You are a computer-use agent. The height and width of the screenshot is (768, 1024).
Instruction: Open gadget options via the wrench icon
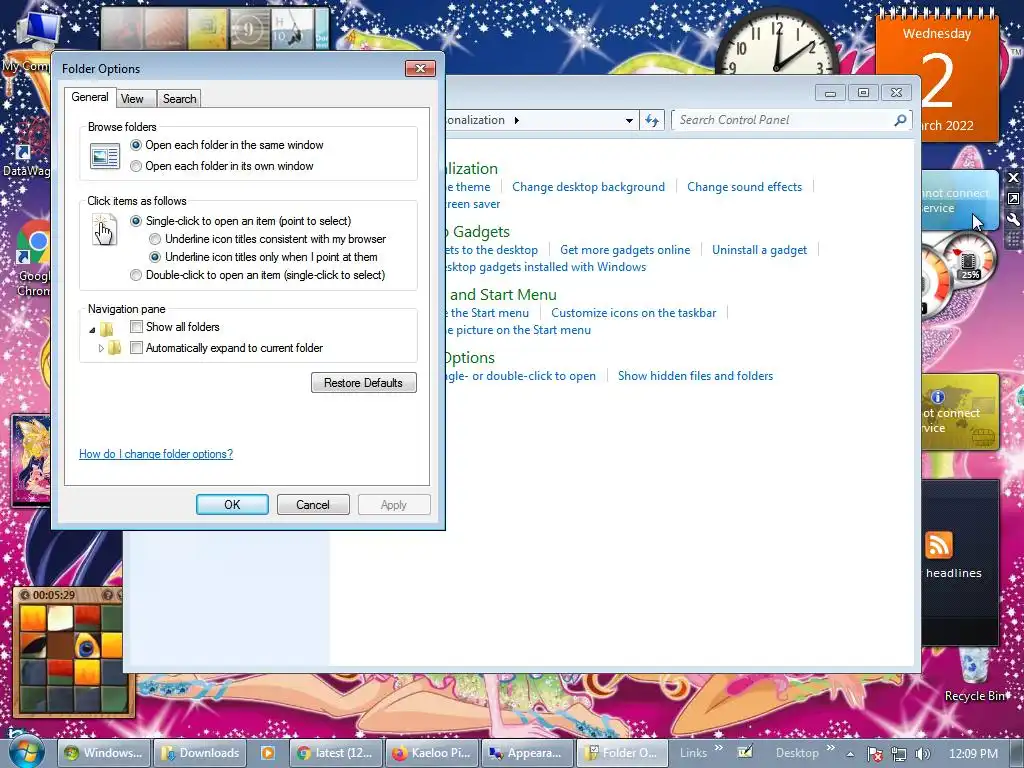click(x=1013, y=219)
